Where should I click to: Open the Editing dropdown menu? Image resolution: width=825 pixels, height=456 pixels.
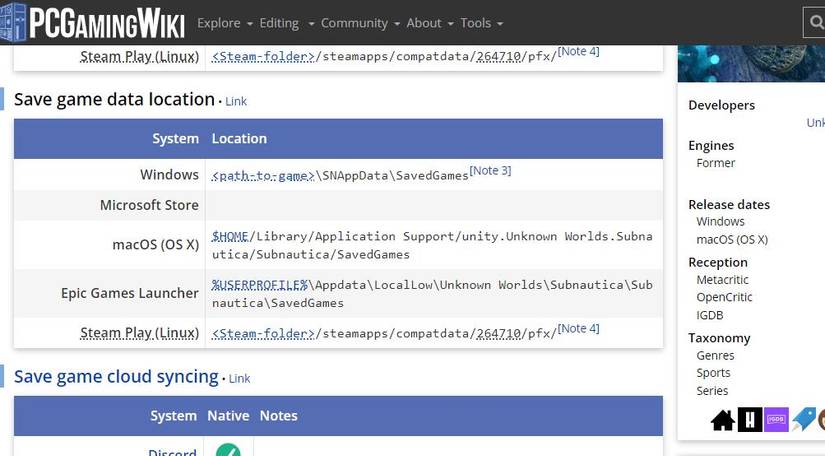tap(284, 23)
